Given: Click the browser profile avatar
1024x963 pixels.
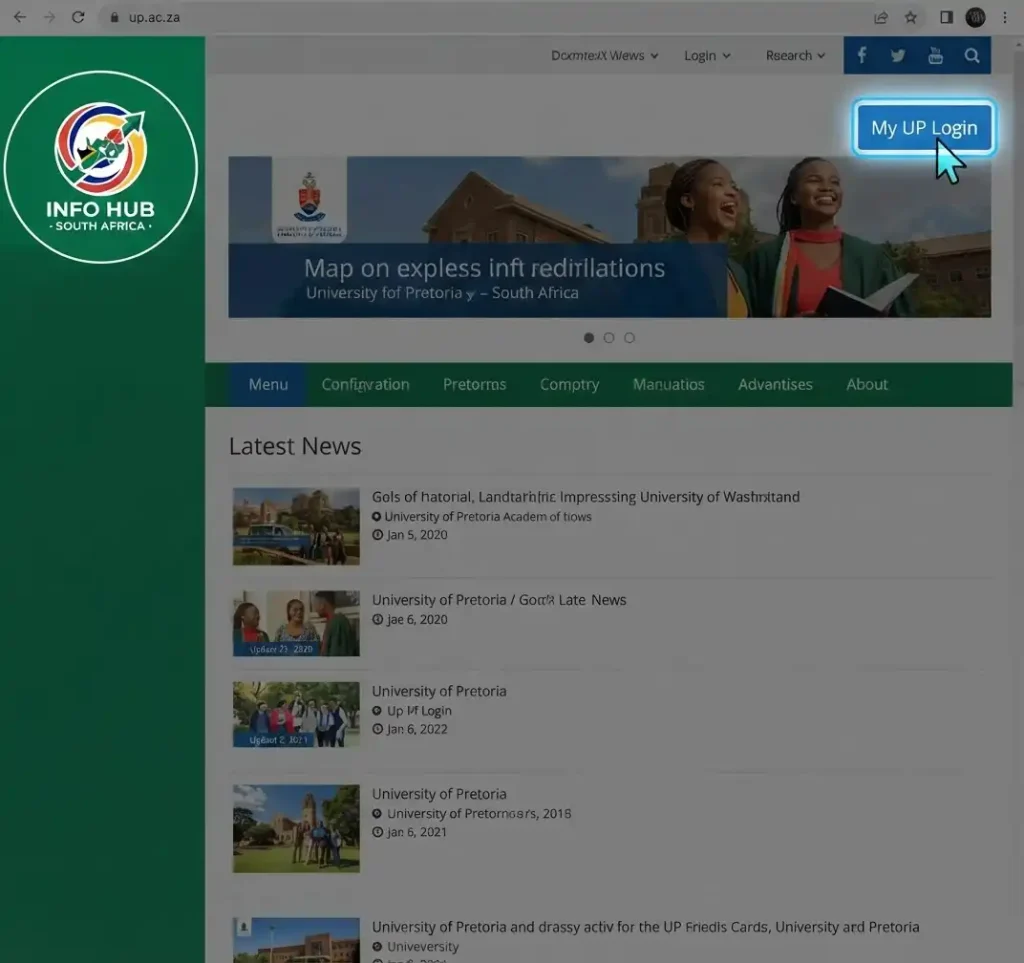Looking at the screenshot, I should [x=976, y=18].
